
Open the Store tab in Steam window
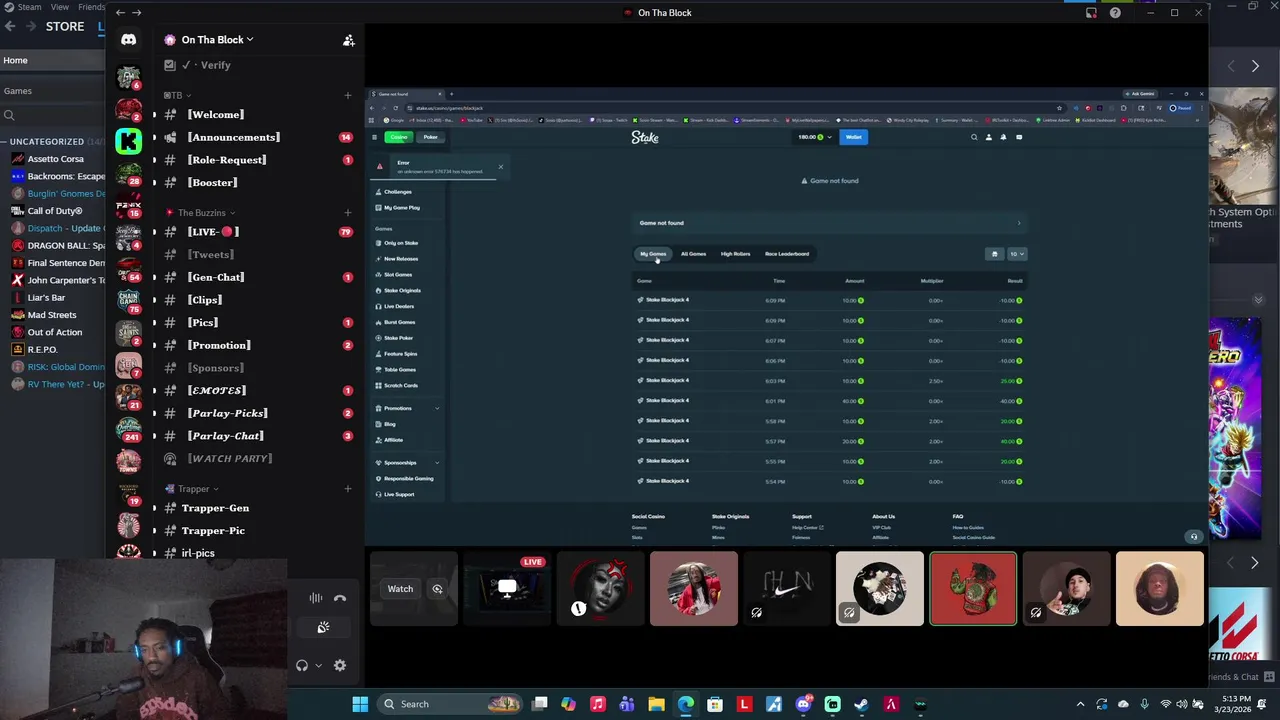pos(65,26)
